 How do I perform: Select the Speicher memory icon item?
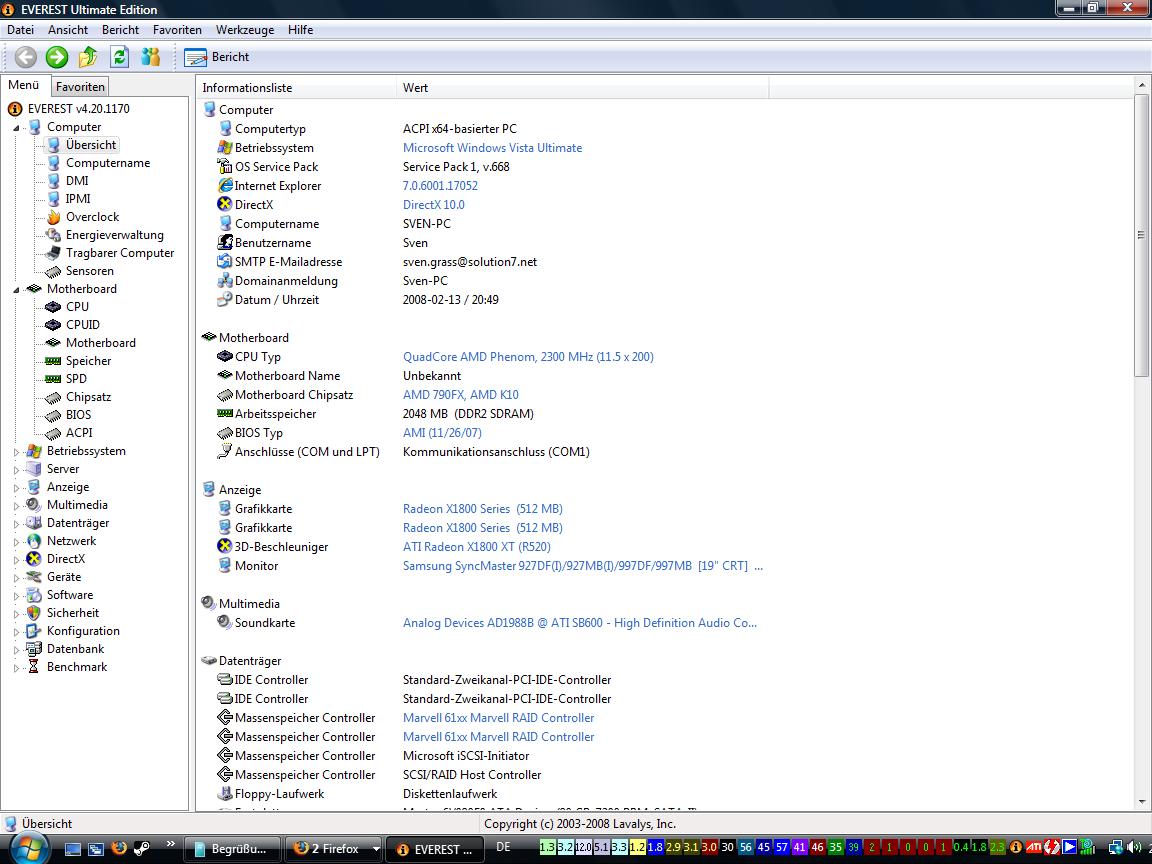(x=53, y=361)
